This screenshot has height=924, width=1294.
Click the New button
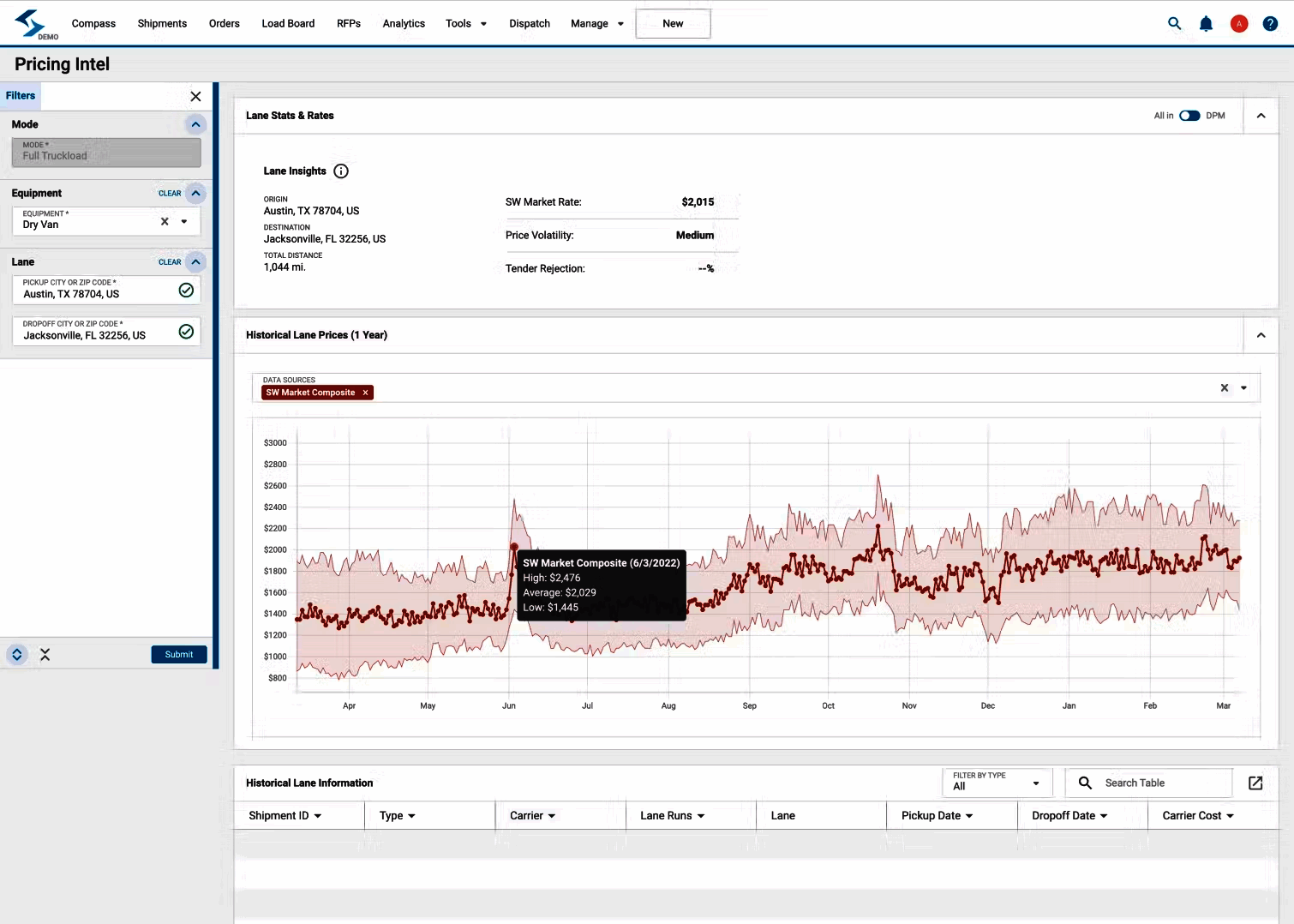673,24
